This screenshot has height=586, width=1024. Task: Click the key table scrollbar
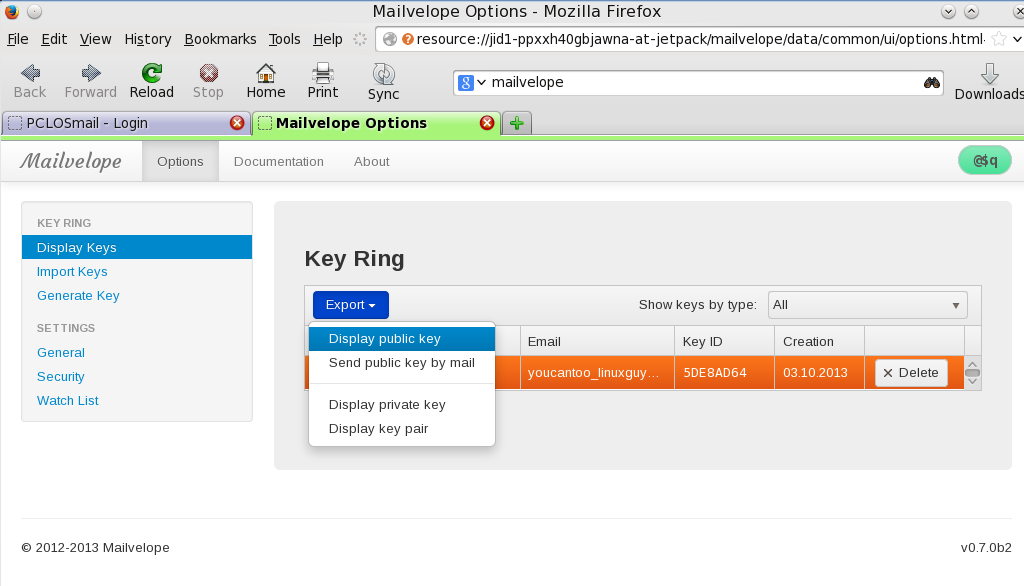972,373
